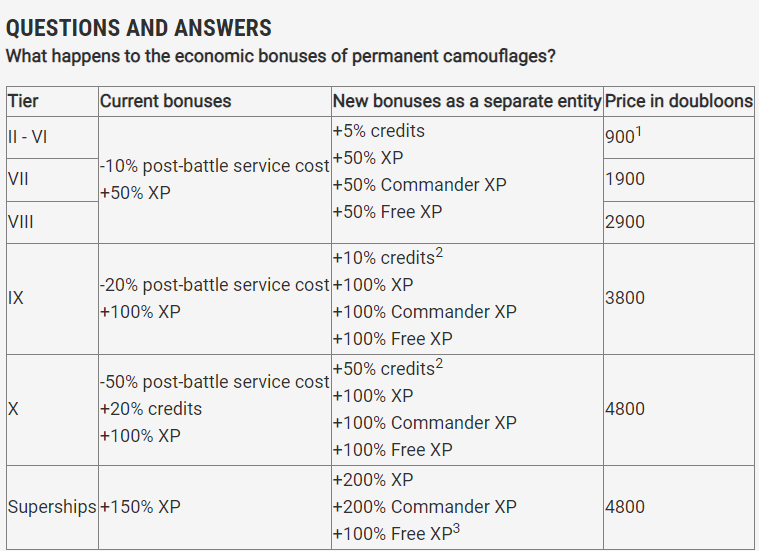This screenshot has height=551, width=759.
Task: Select the II - VI tier cell
Action: (27, 137)
